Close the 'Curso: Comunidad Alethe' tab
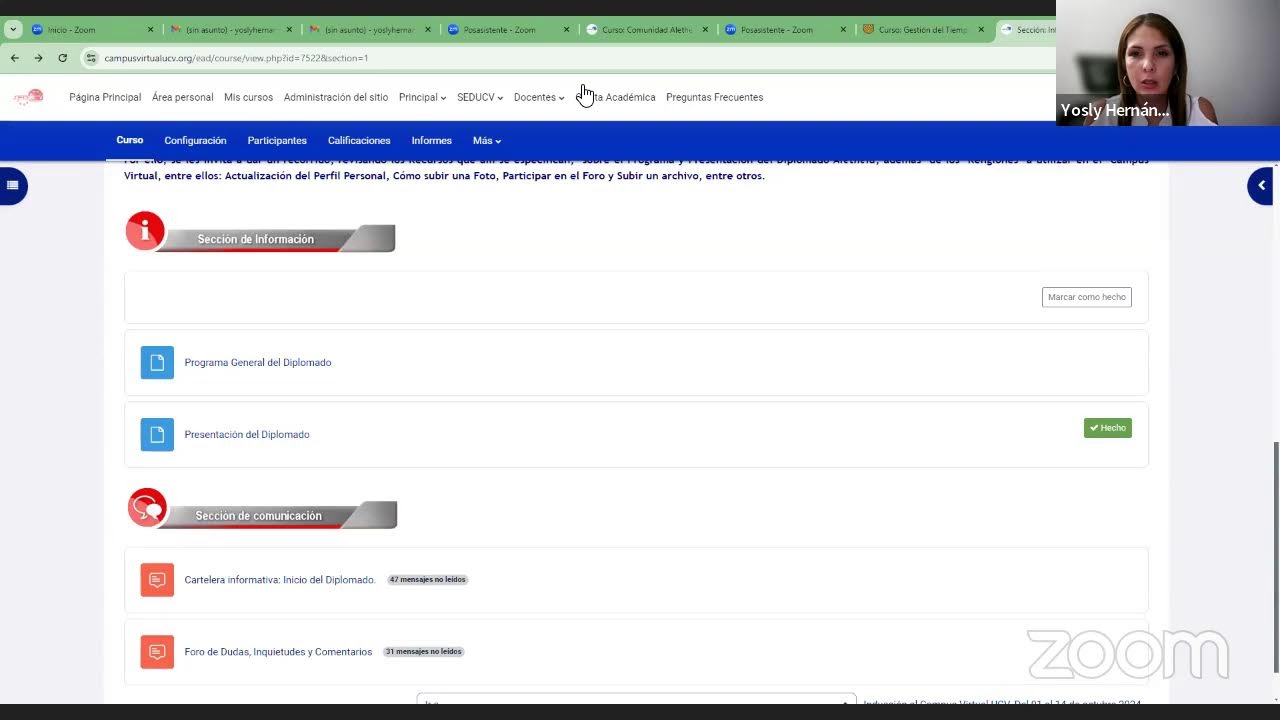Viewport: 1280px width, 720px height. [x=705, y=30]
